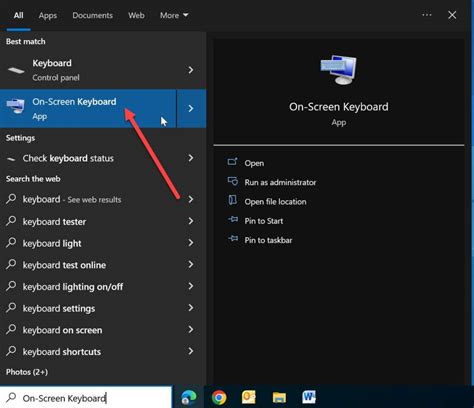Screen dimensions: 474x408
Task: Click the Pin to taskbar pin icon
Action: coord(233,239)
